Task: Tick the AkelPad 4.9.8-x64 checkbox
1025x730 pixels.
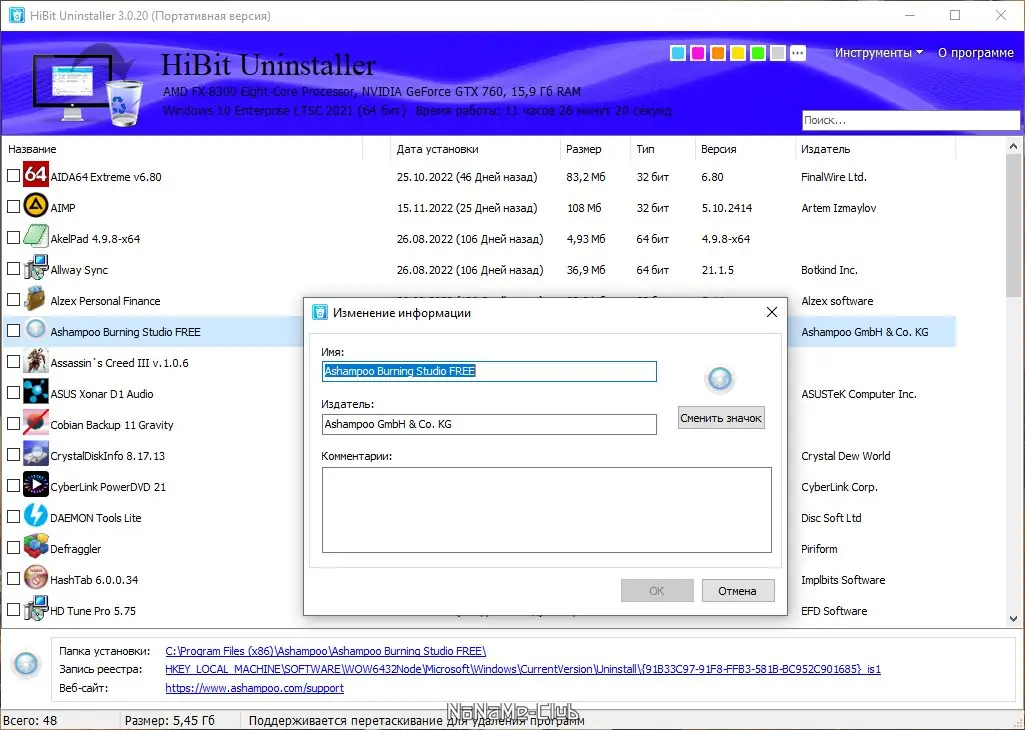Action: pyautogui.click(x=13, y=238)
